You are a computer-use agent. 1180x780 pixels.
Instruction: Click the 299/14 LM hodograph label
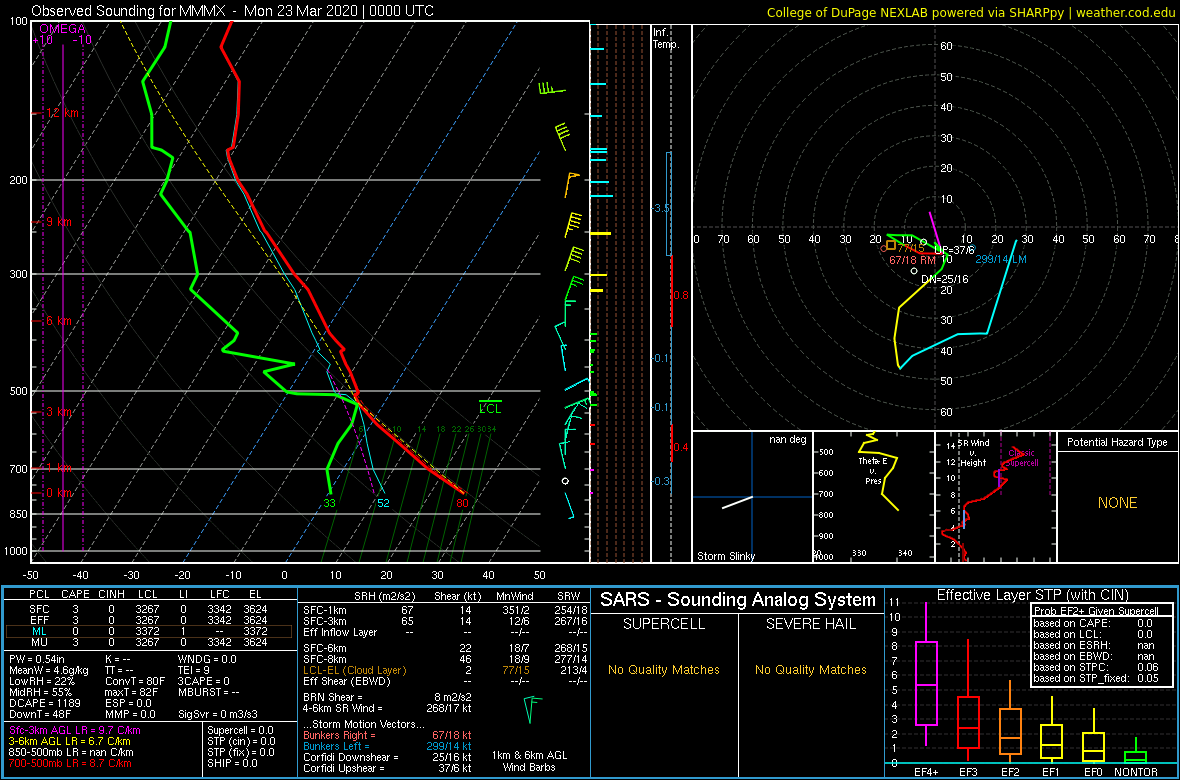(x=1001, y=259)
